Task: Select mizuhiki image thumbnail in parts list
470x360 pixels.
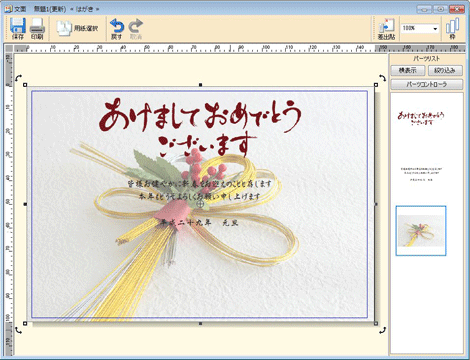Action: (x=421, y=231)
